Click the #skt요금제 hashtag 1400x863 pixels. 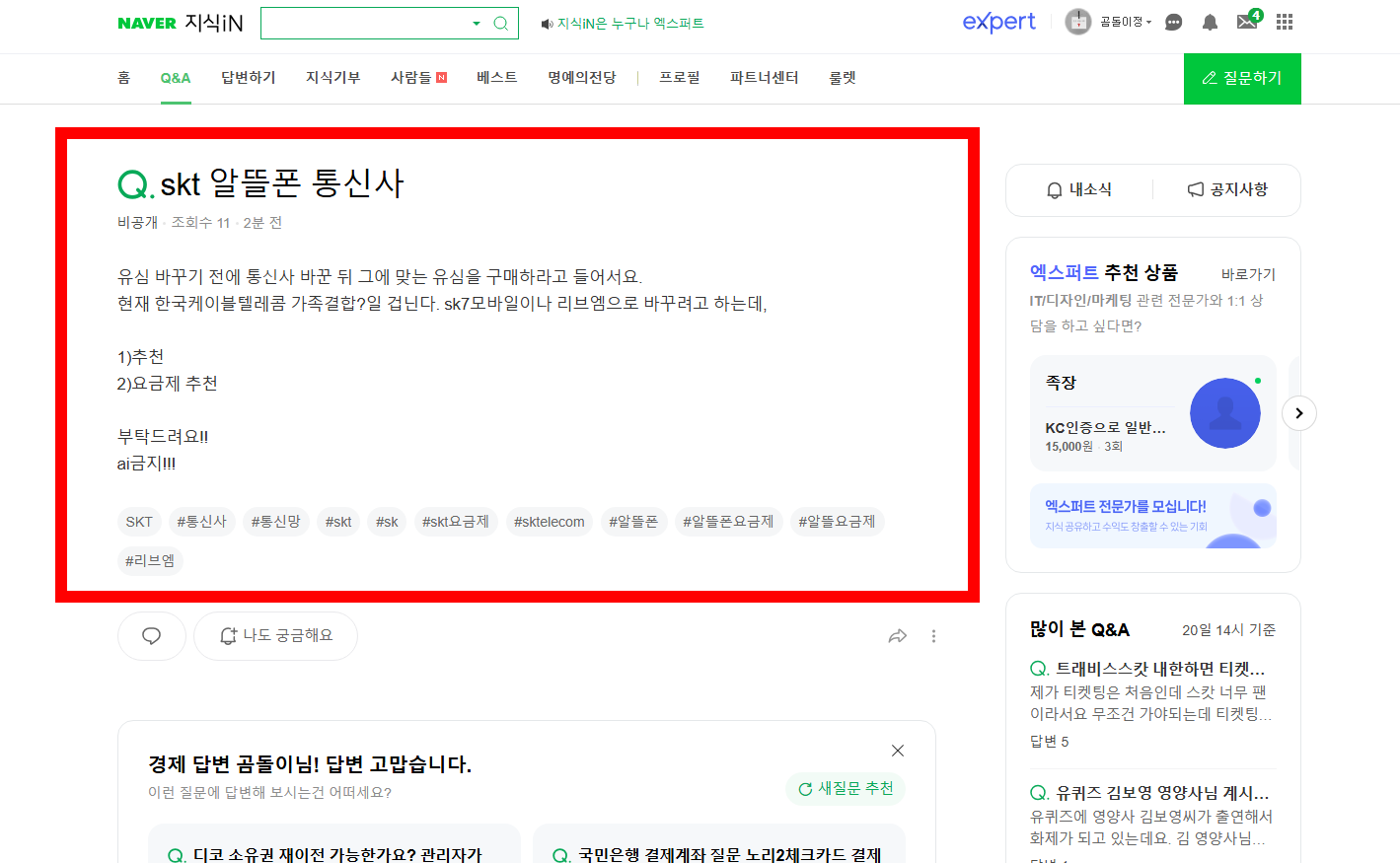coord(456,522)
